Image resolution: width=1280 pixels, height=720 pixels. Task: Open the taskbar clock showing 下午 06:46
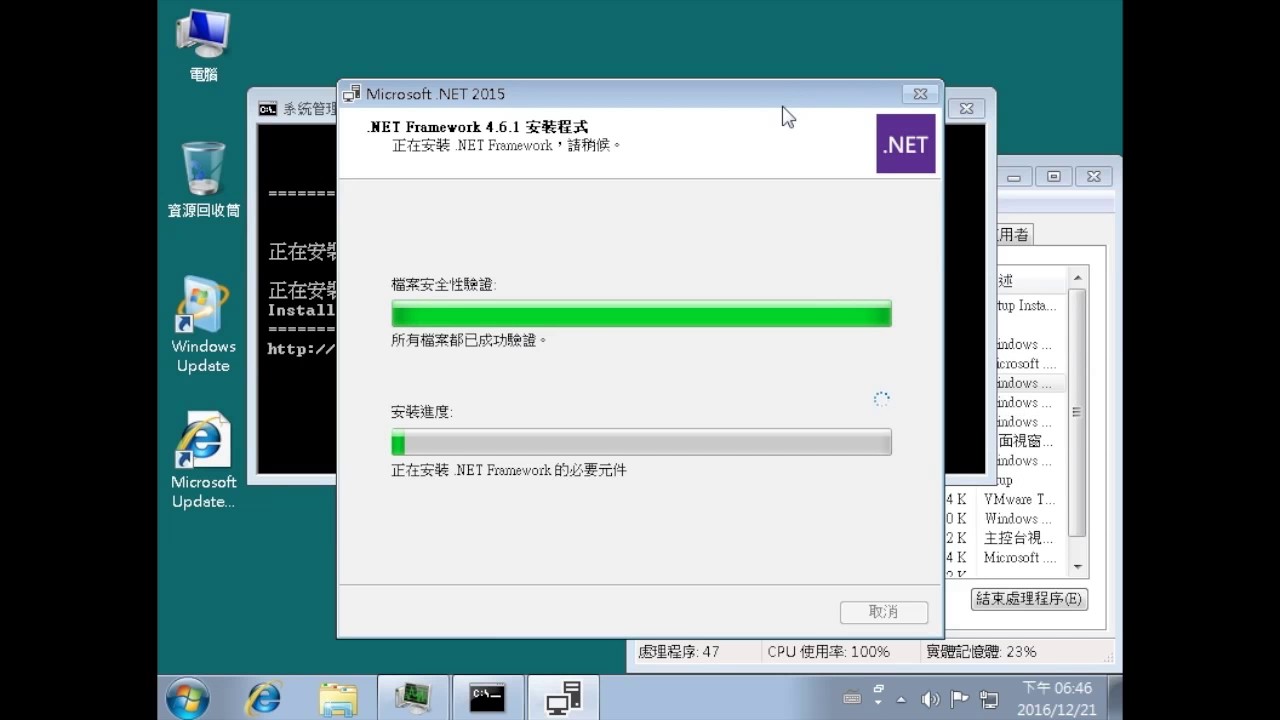coord(1056,699)
